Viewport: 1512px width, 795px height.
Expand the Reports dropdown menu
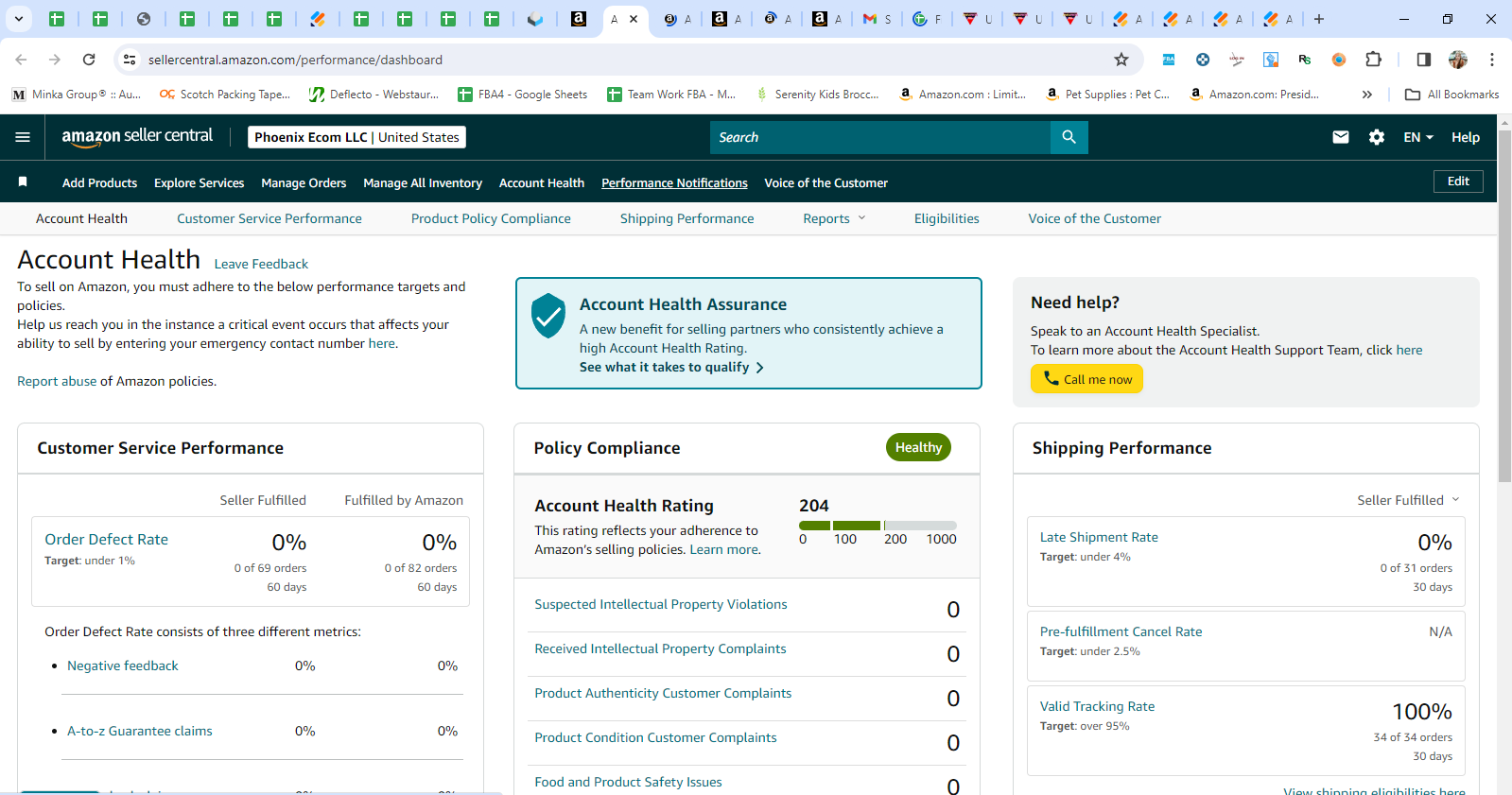[834, 218]
